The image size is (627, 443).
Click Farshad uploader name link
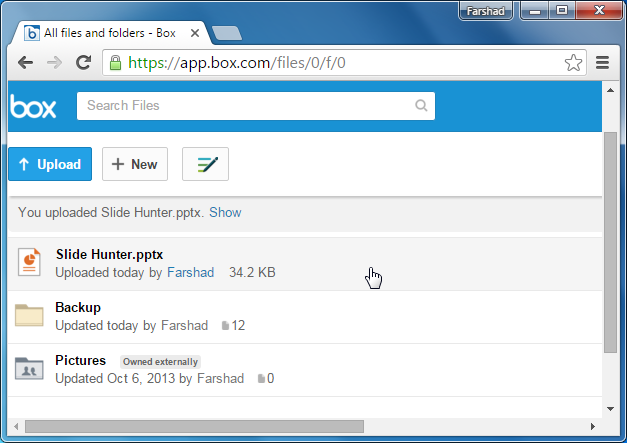point(190,272)
